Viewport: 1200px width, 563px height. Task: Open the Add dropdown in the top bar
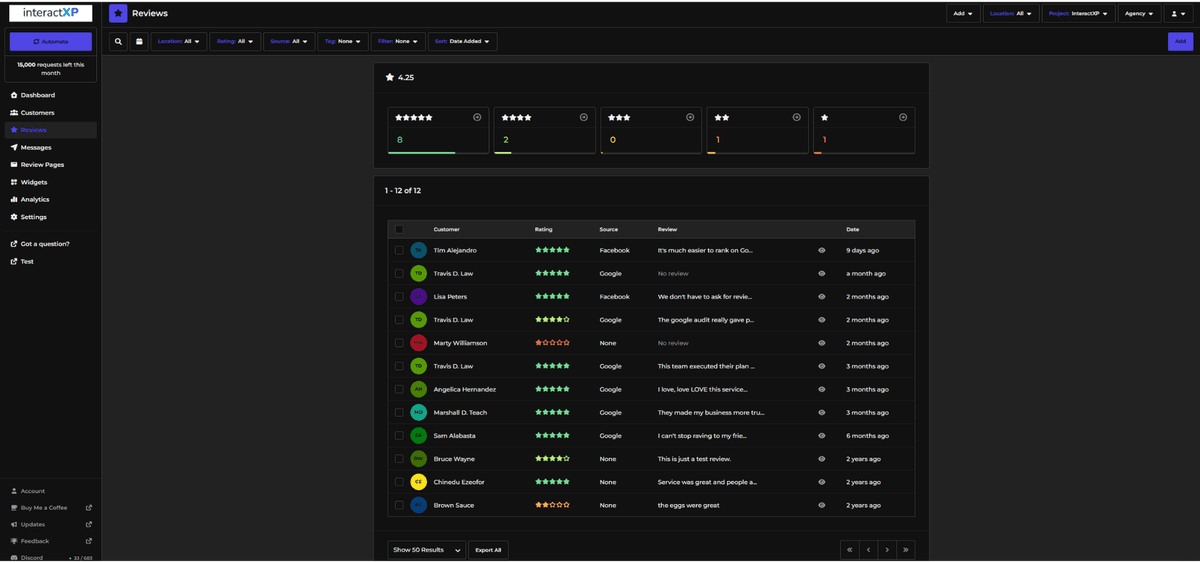click(963, 13)
